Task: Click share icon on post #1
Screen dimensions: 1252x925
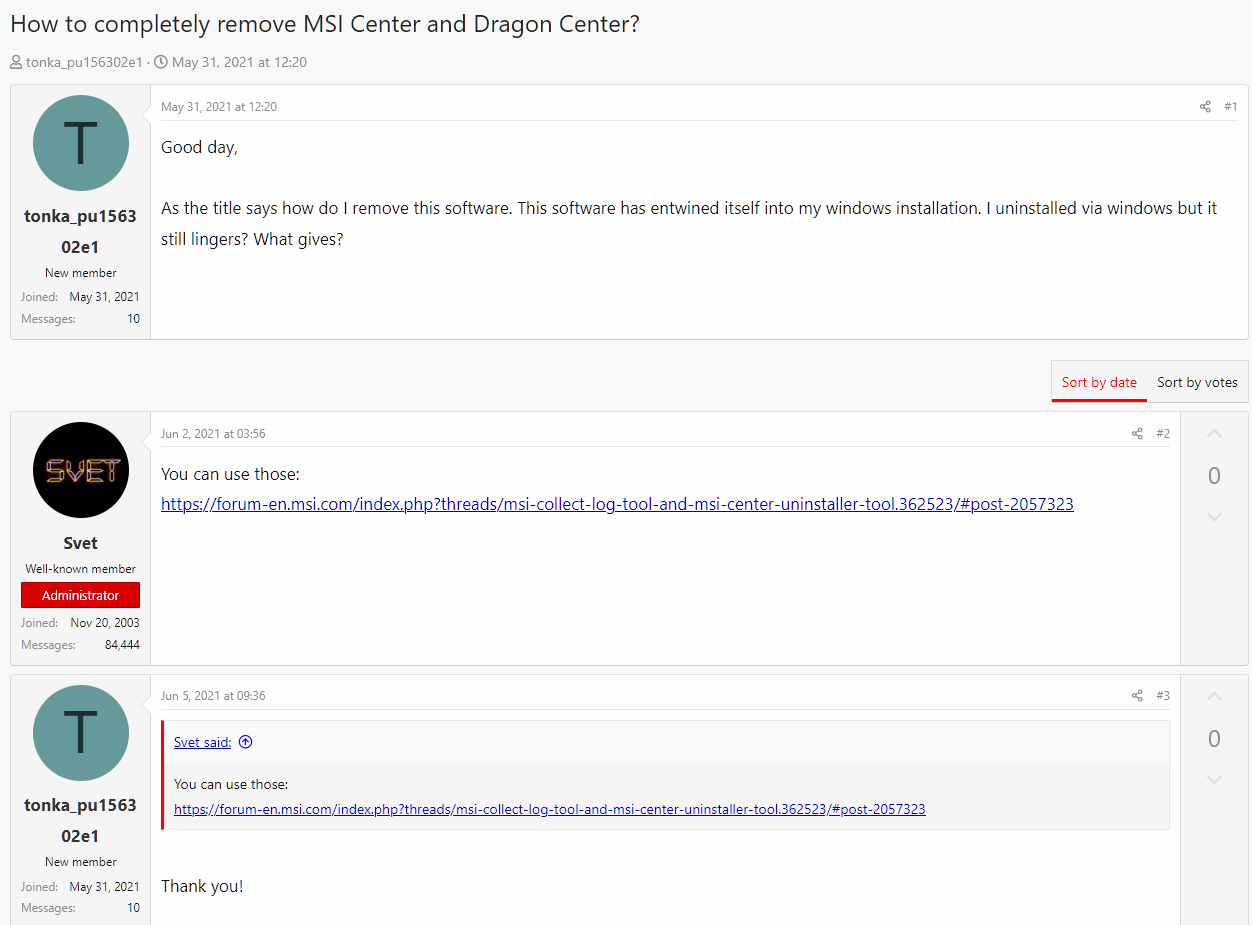Action: coord(1205,107)
